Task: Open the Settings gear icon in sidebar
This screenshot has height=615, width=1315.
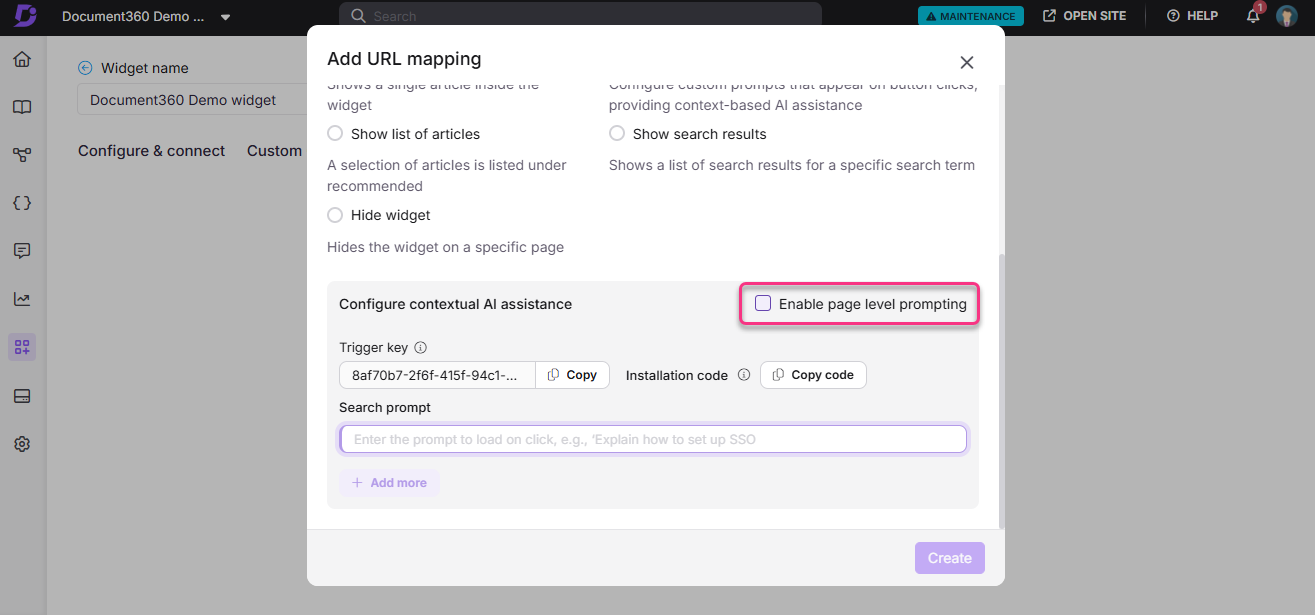Action: point(22,444)
